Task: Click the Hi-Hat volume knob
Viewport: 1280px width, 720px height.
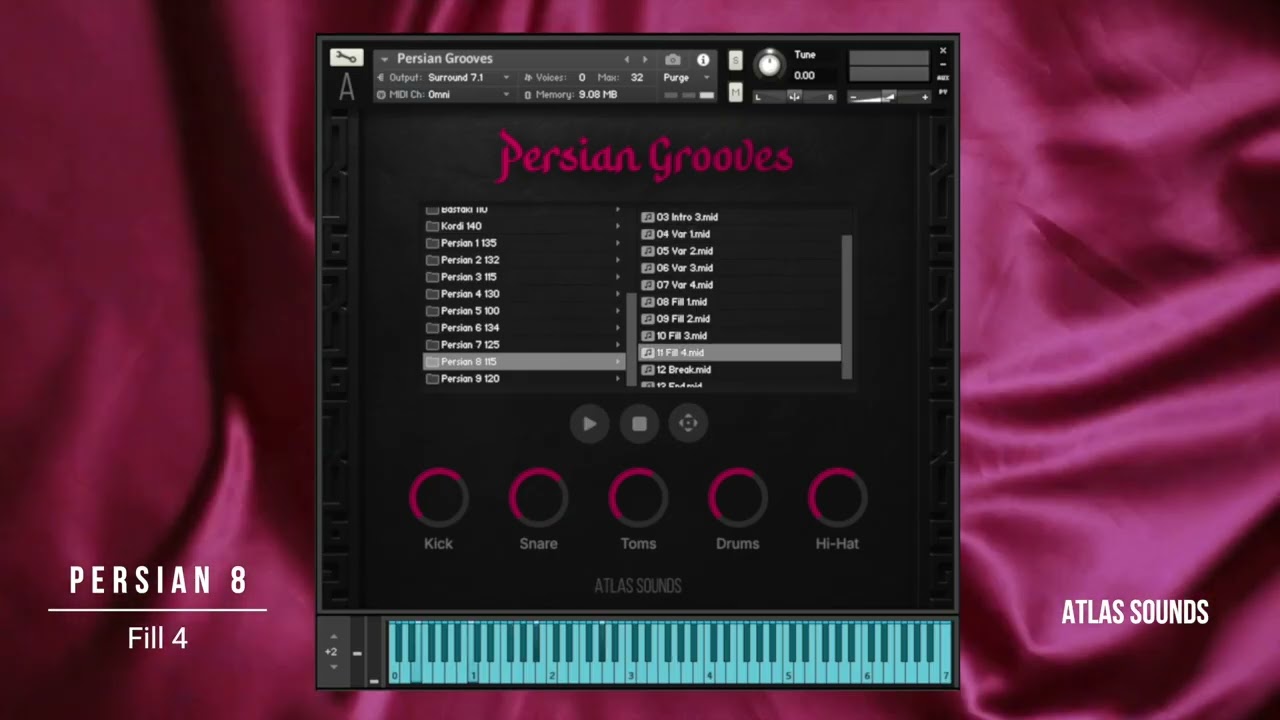Action: [837, 497]
